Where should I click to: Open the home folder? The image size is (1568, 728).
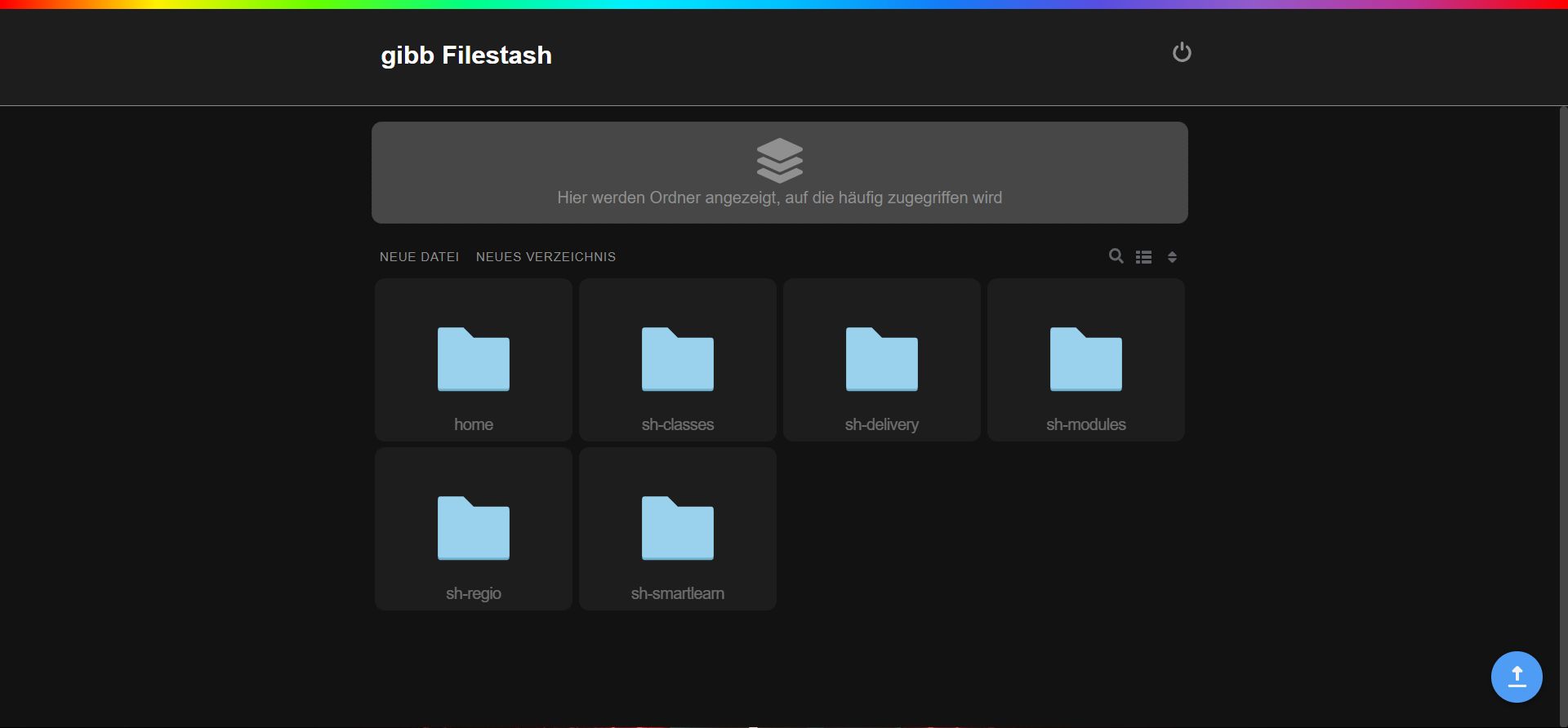(474, 360)
